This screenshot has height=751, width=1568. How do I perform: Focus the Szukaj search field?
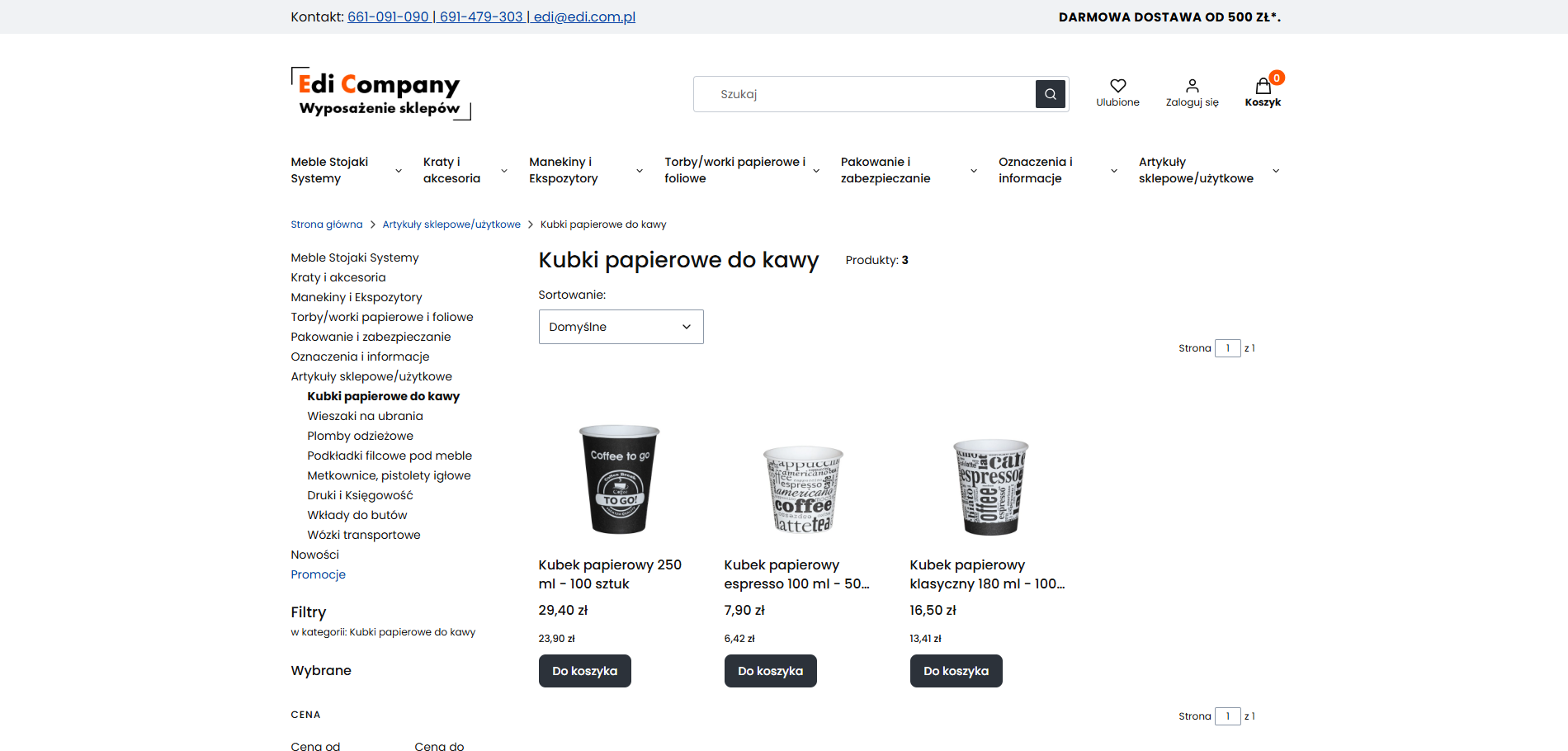coord(864,94)
